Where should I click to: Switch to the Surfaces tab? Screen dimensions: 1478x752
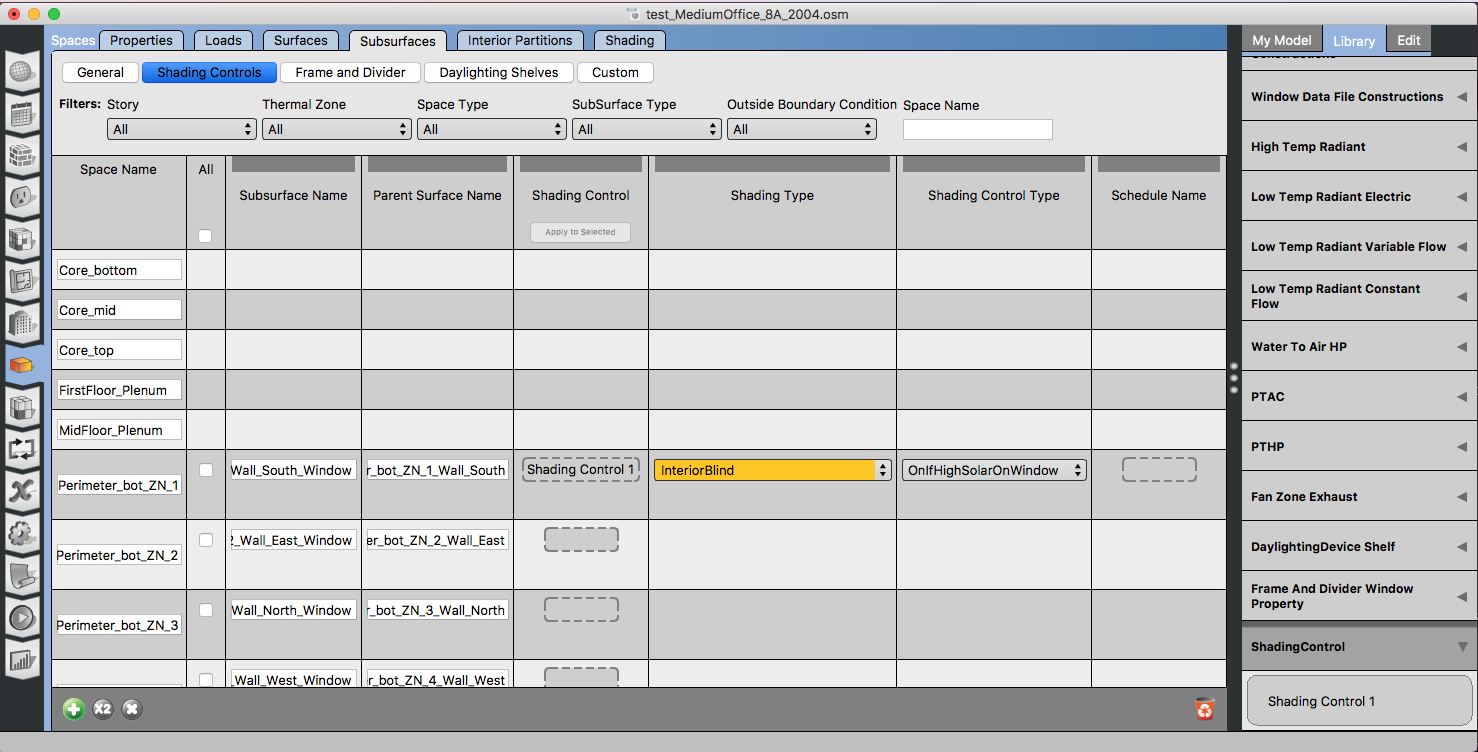301,40
